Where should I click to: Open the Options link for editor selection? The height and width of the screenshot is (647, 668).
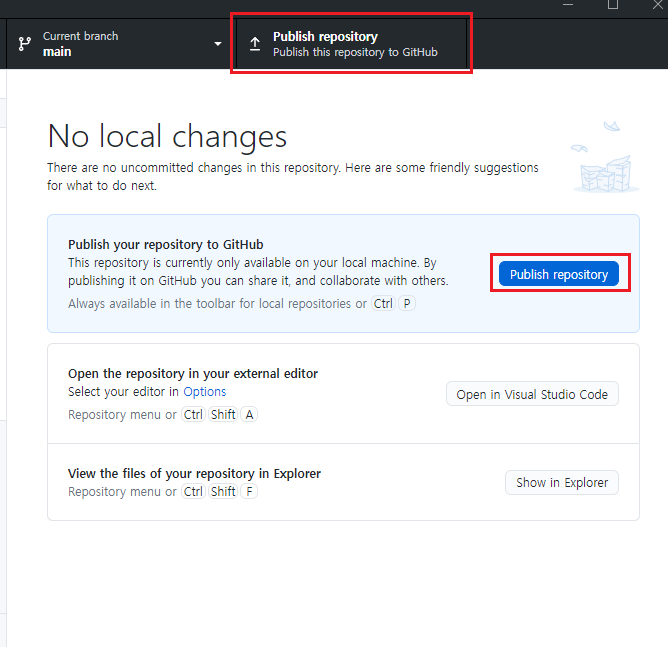[204, 391]
